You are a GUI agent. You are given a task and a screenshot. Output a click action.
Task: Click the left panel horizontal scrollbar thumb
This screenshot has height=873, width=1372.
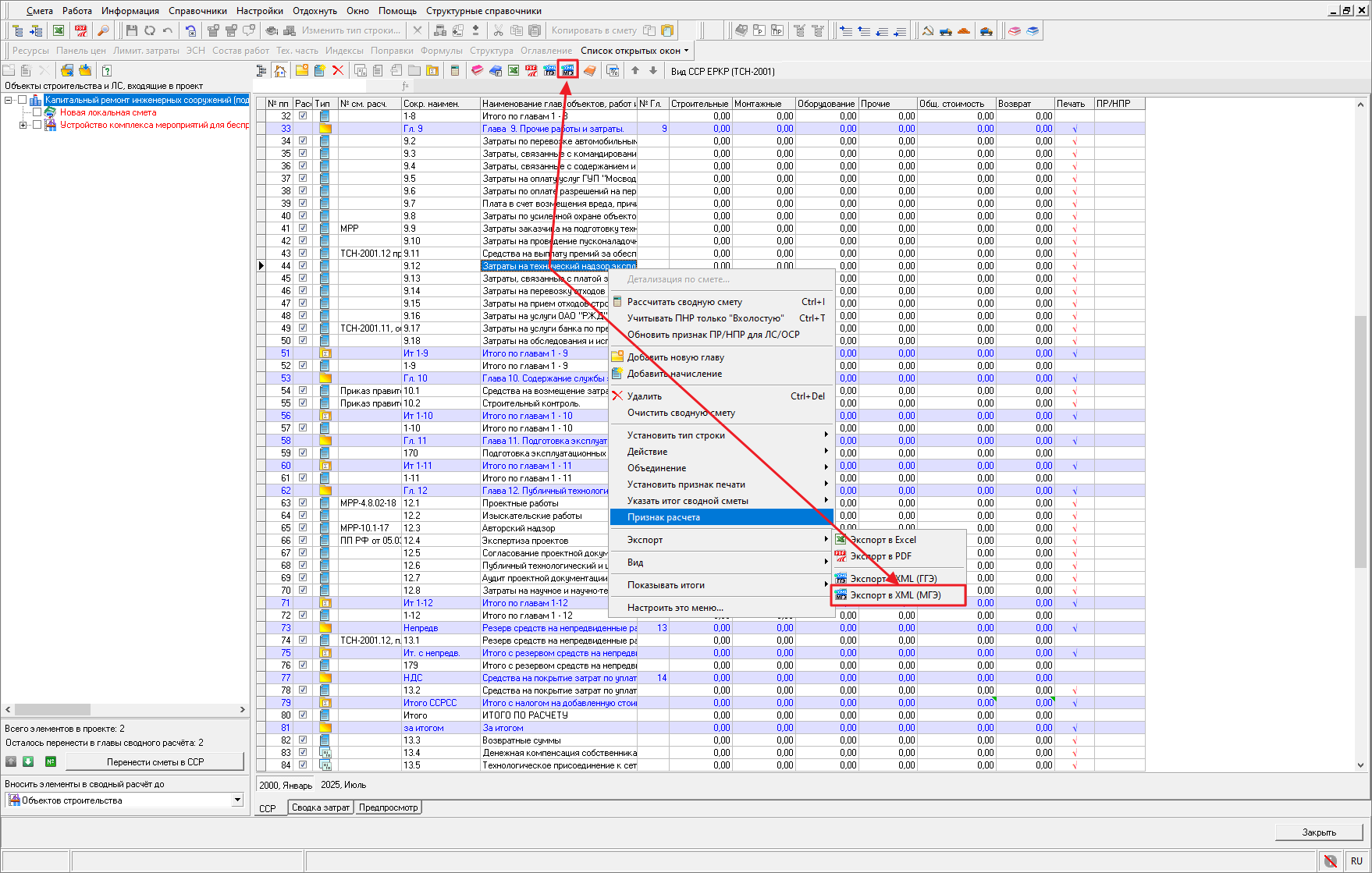(52, 710)
